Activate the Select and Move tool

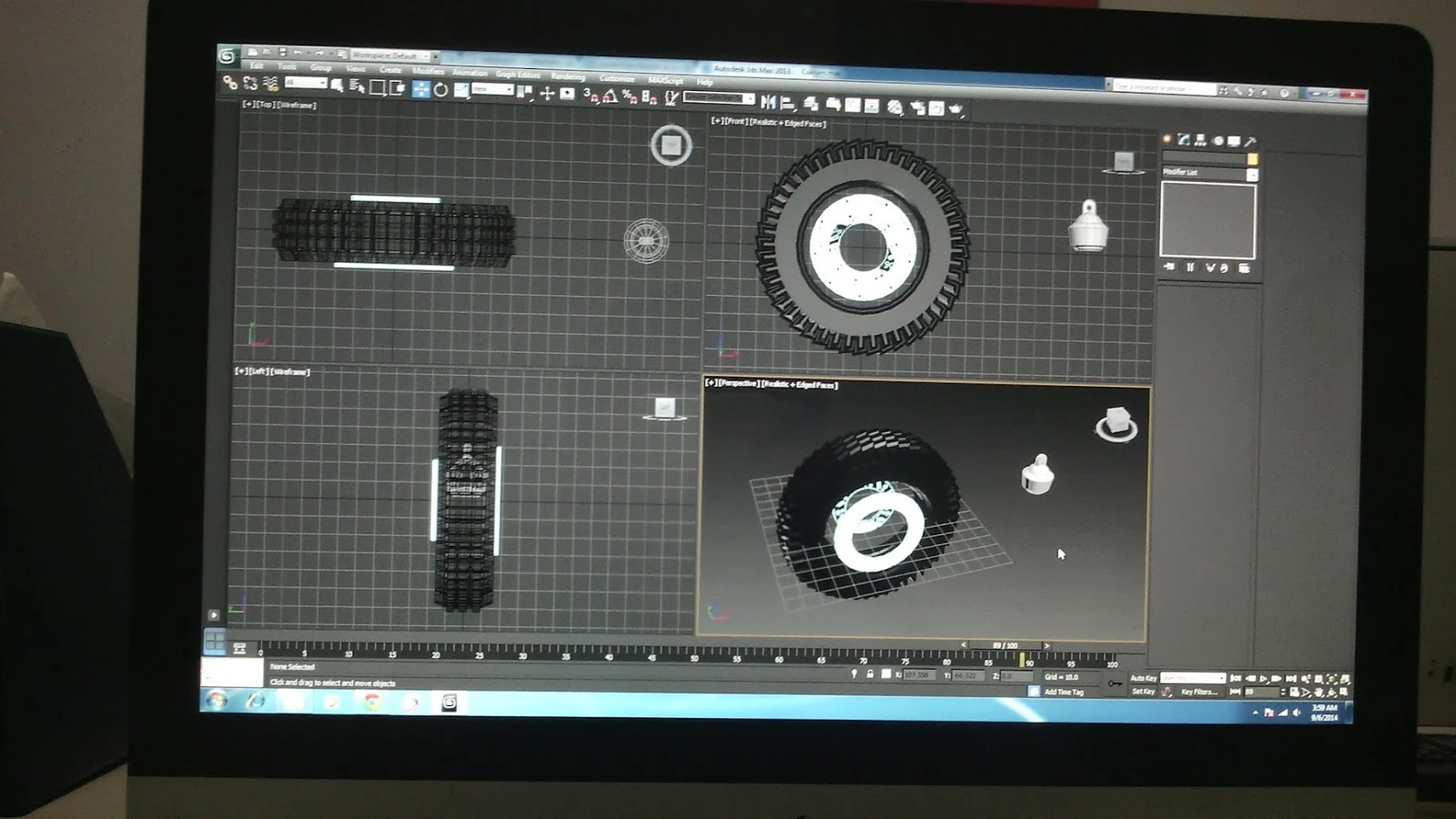421,89
